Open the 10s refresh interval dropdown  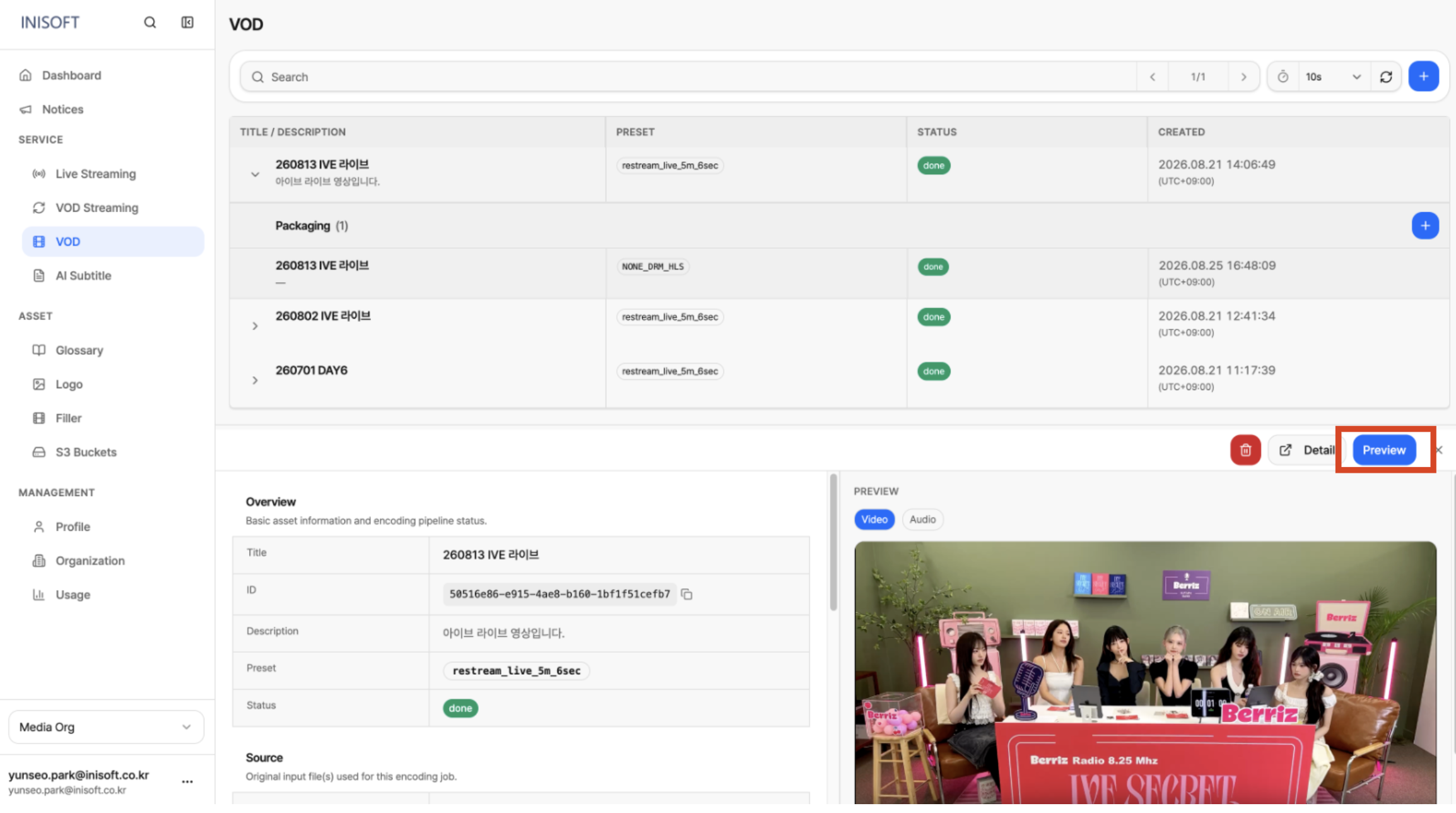(1334, 77)
